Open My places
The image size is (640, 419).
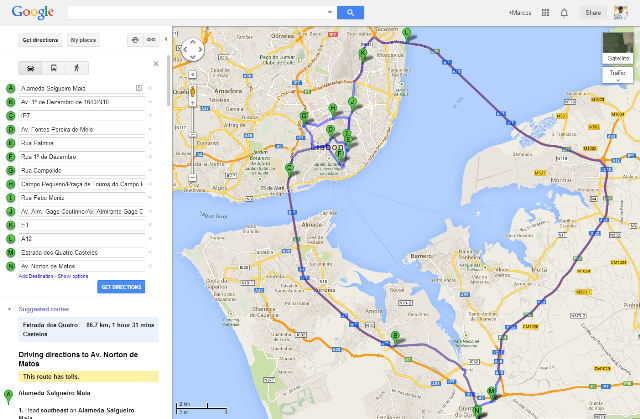(83, 40)
